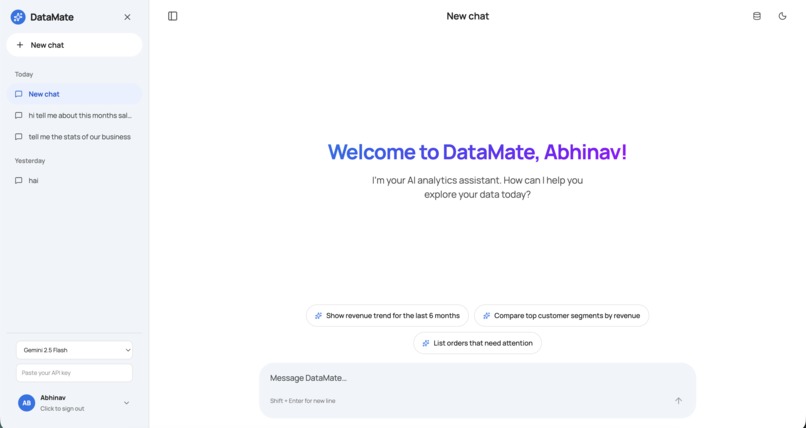Click the plus icon in New chat button
Screen dimensions: 806x428
pos(20,45)
